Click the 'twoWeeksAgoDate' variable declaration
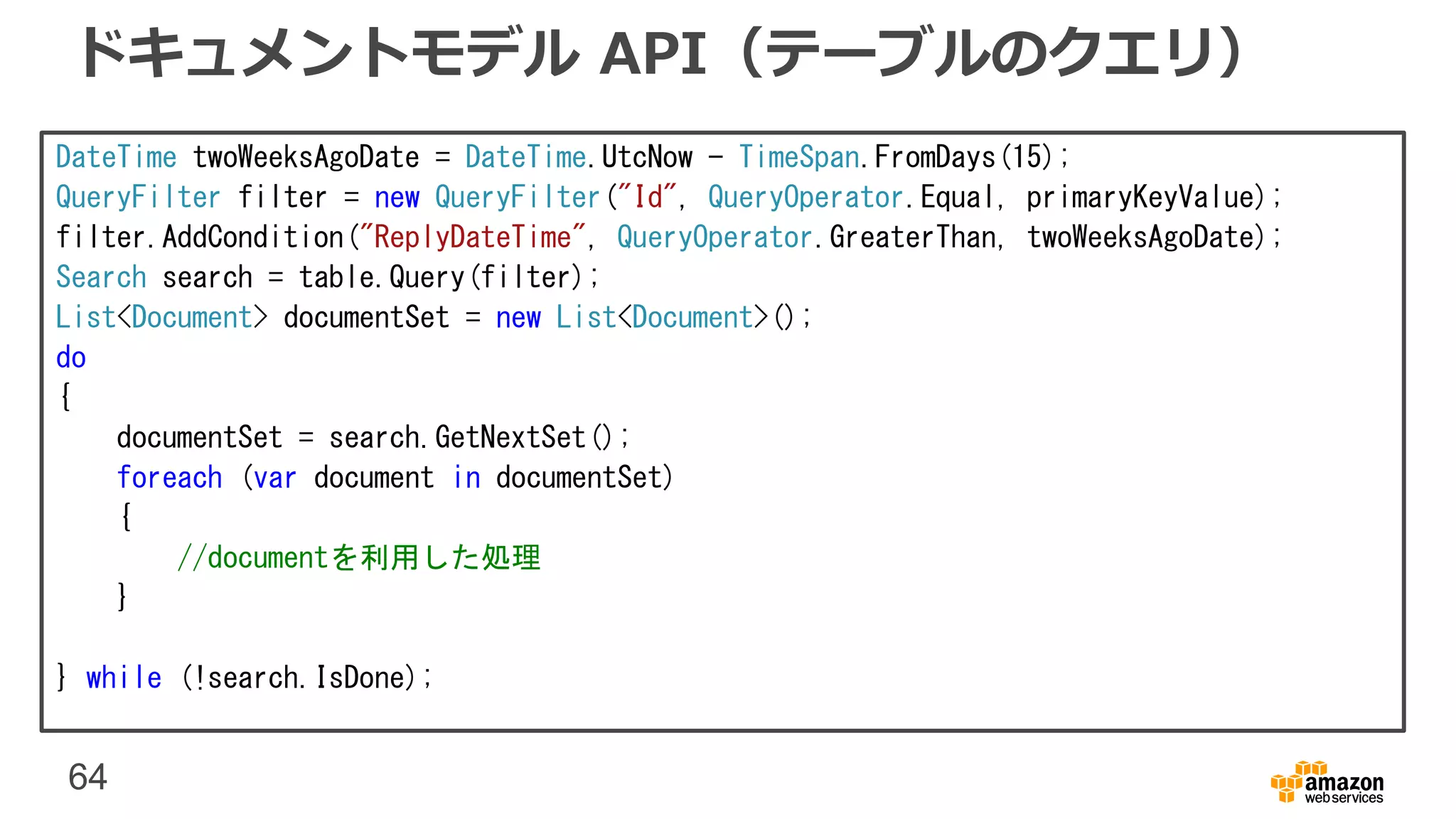Viewport: 1456px width, 819px height. point(306,157)
